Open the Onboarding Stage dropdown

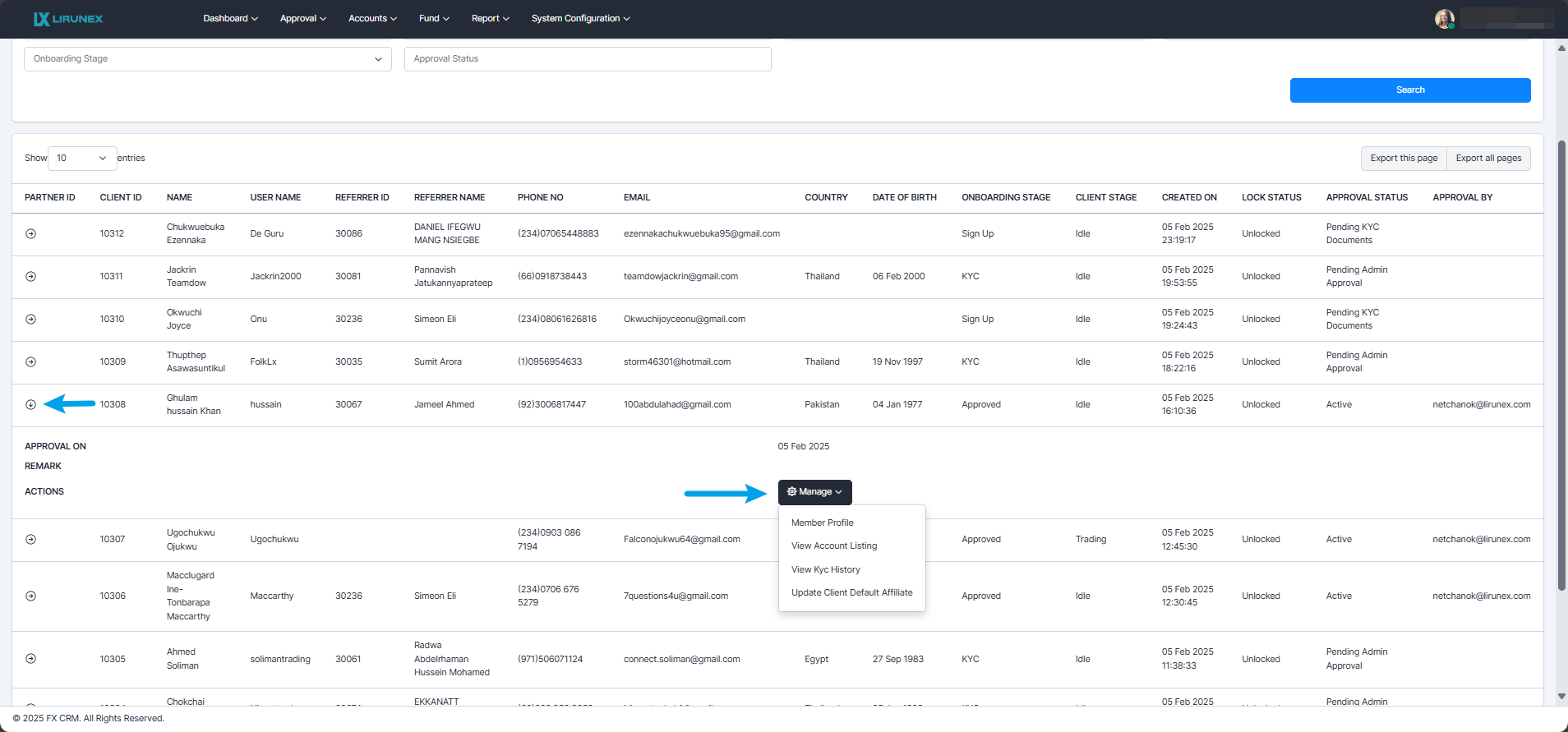[207, 59]
